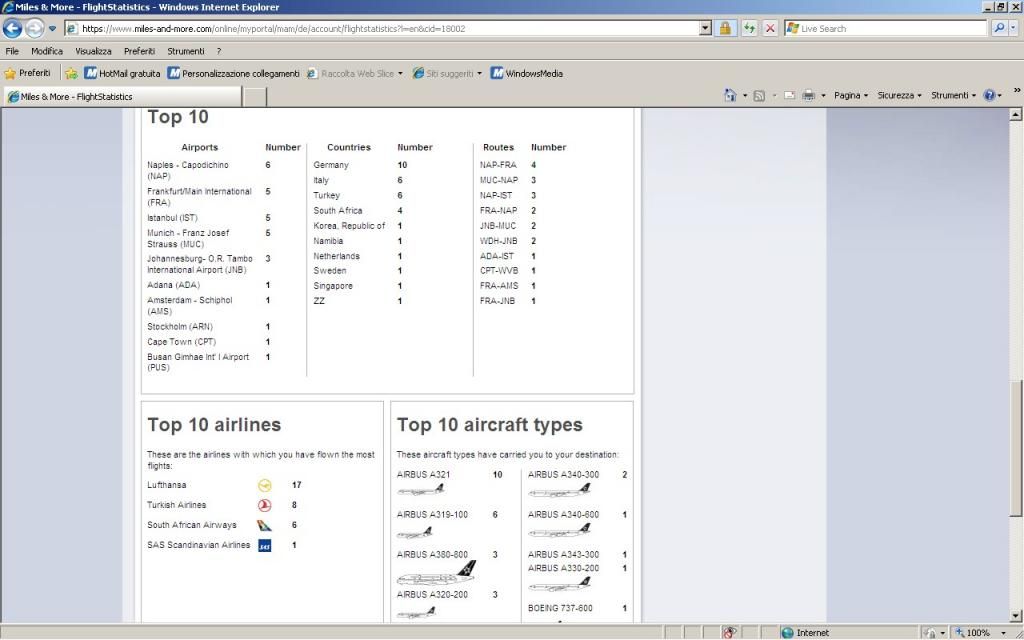
Task: Open the Preferiti menu in menu bar
Action: (140, 51)
